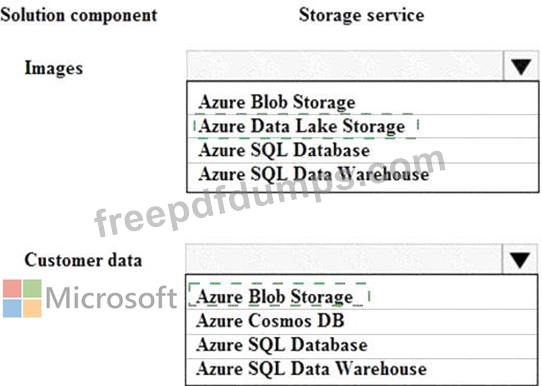Select Azure SQL Data Warehouse under Images
This screenshot has width=542, height=386.
(363, 174)
